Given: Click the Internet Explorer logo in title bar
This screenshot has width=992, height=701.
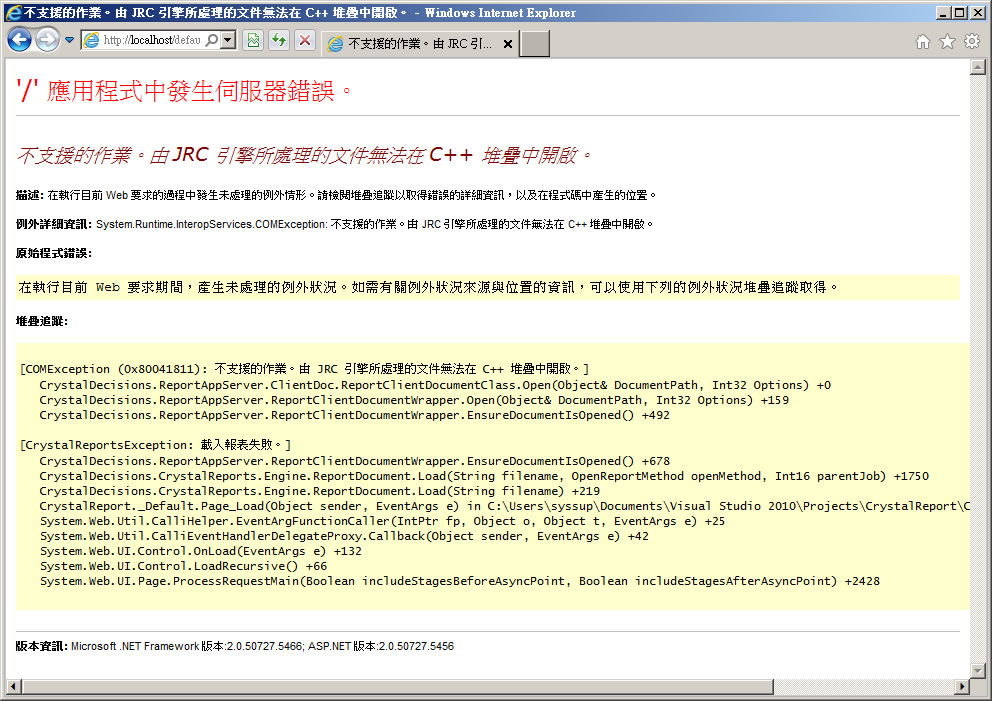Looking at the screenshot, I should [x=13, y=13].
